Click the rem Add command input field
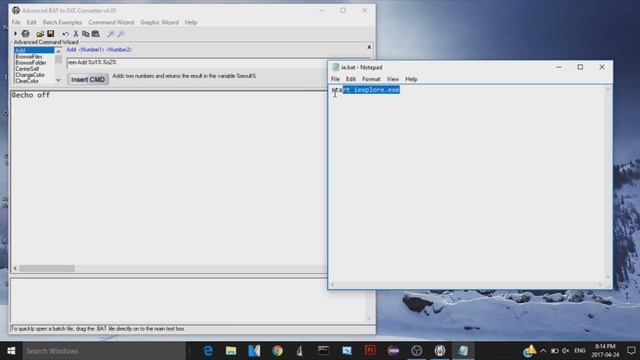The height and width of the screenshot is (360, 640). click(x=197, y=62)
